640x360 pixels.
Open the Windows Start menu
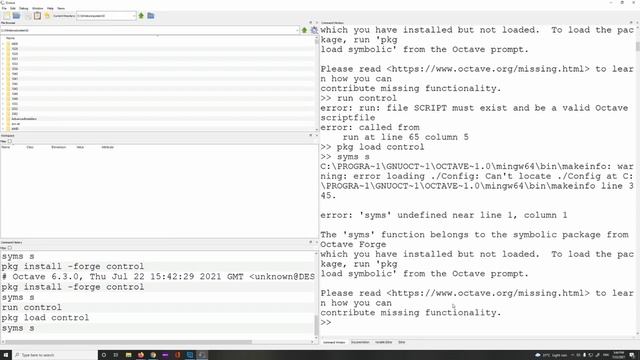click(6, 355)
